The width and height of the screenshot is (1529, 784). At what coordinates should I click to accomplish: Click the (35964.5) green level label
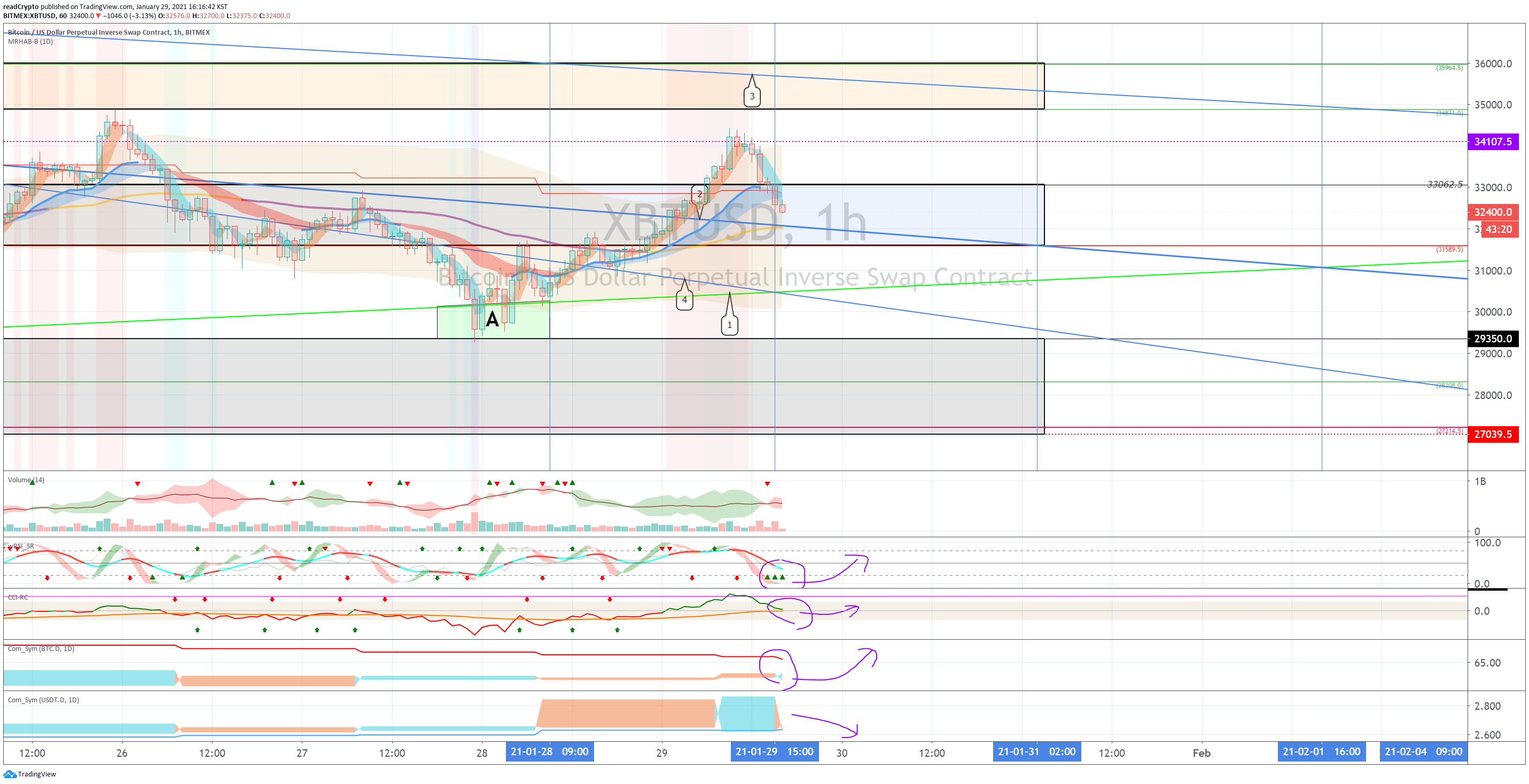(1449, 68)
